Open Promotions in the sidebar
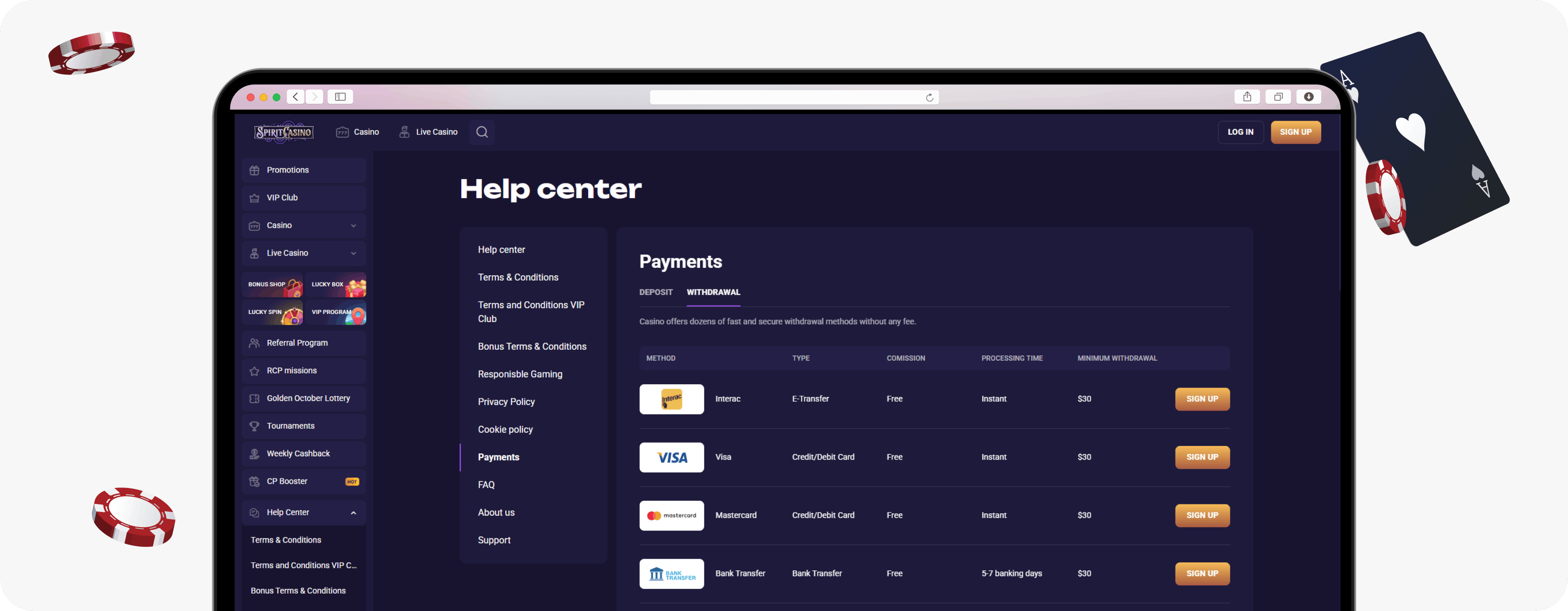Screen dimensions: 1568x611 coord(304,170)
